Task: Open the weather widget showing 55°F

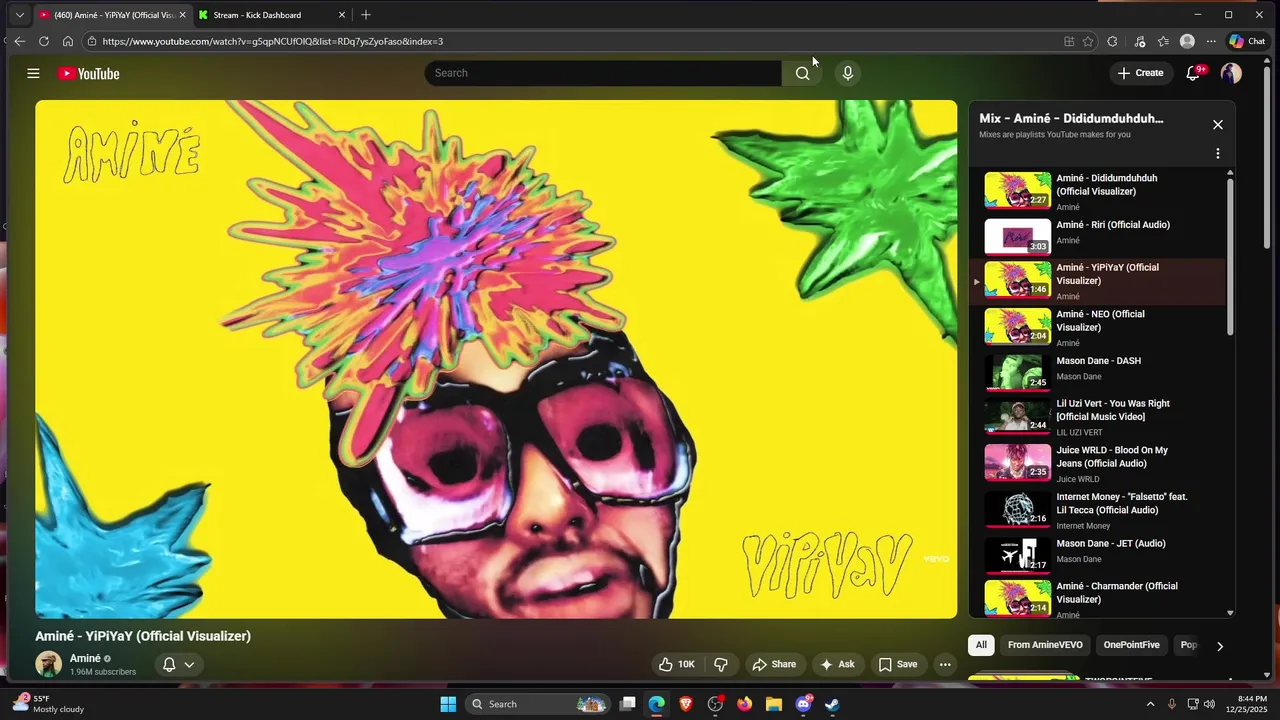Action: point(47,704)
